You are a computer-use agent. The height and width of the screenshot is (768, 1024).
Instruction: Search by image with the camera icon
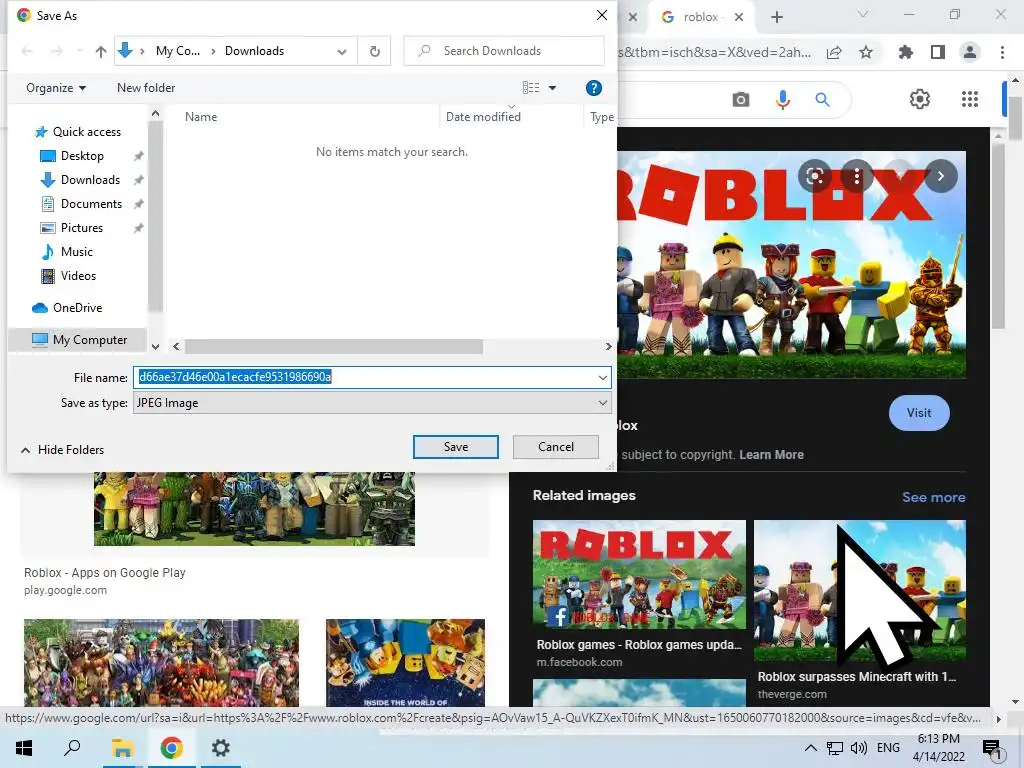pos(741,99)
